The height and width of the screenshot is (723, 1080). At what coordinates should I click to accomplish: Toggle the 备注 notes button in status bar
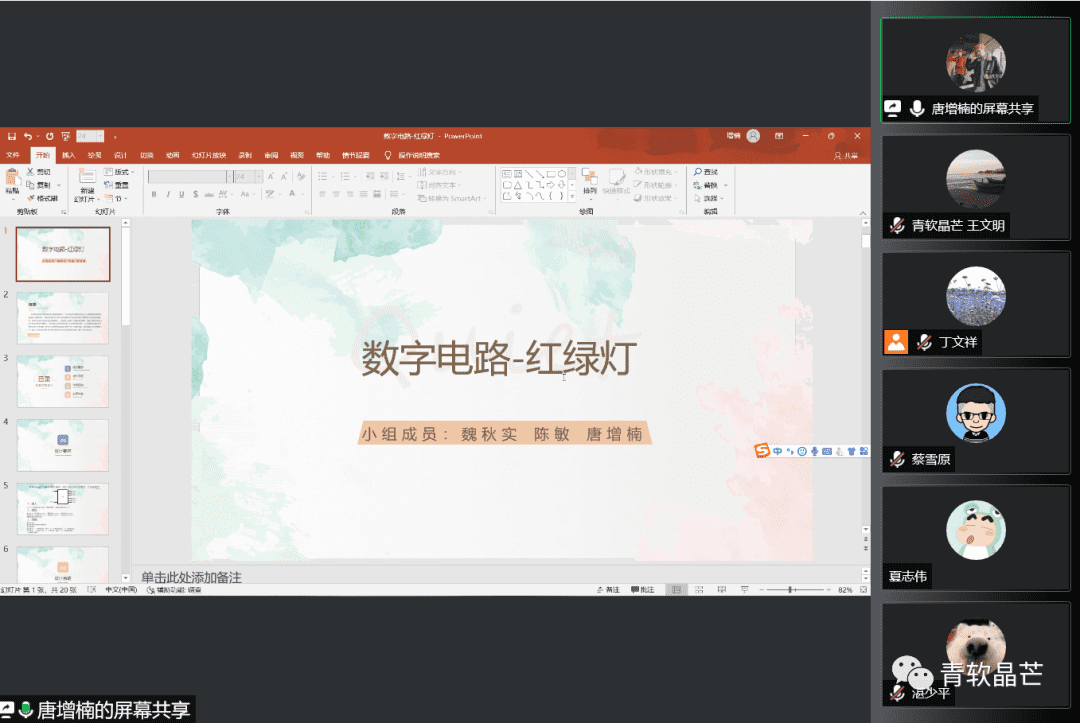coord(608,590)
